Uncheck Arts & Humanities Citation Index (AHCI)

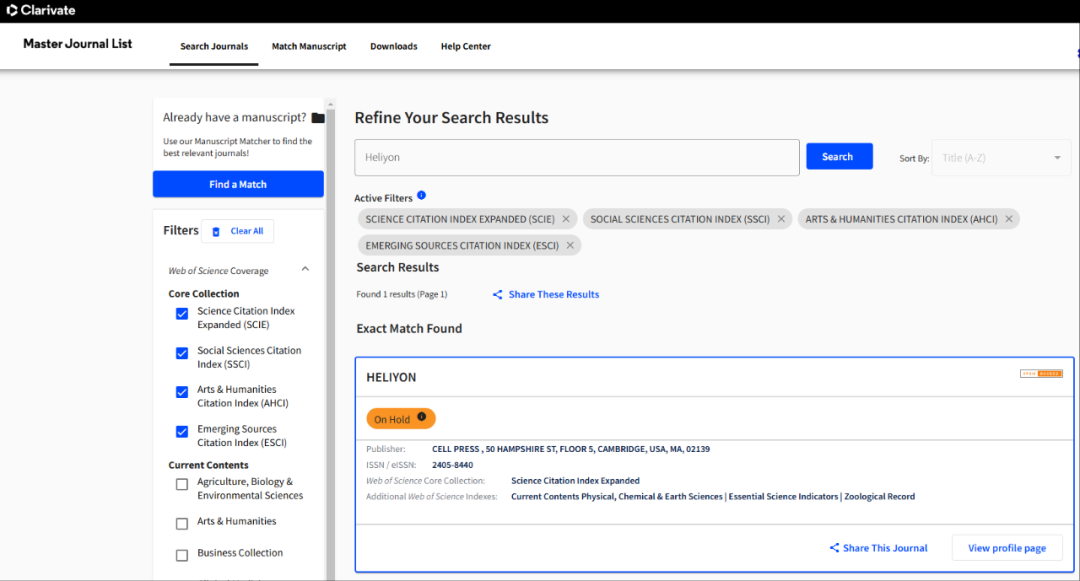pos(182,392)
